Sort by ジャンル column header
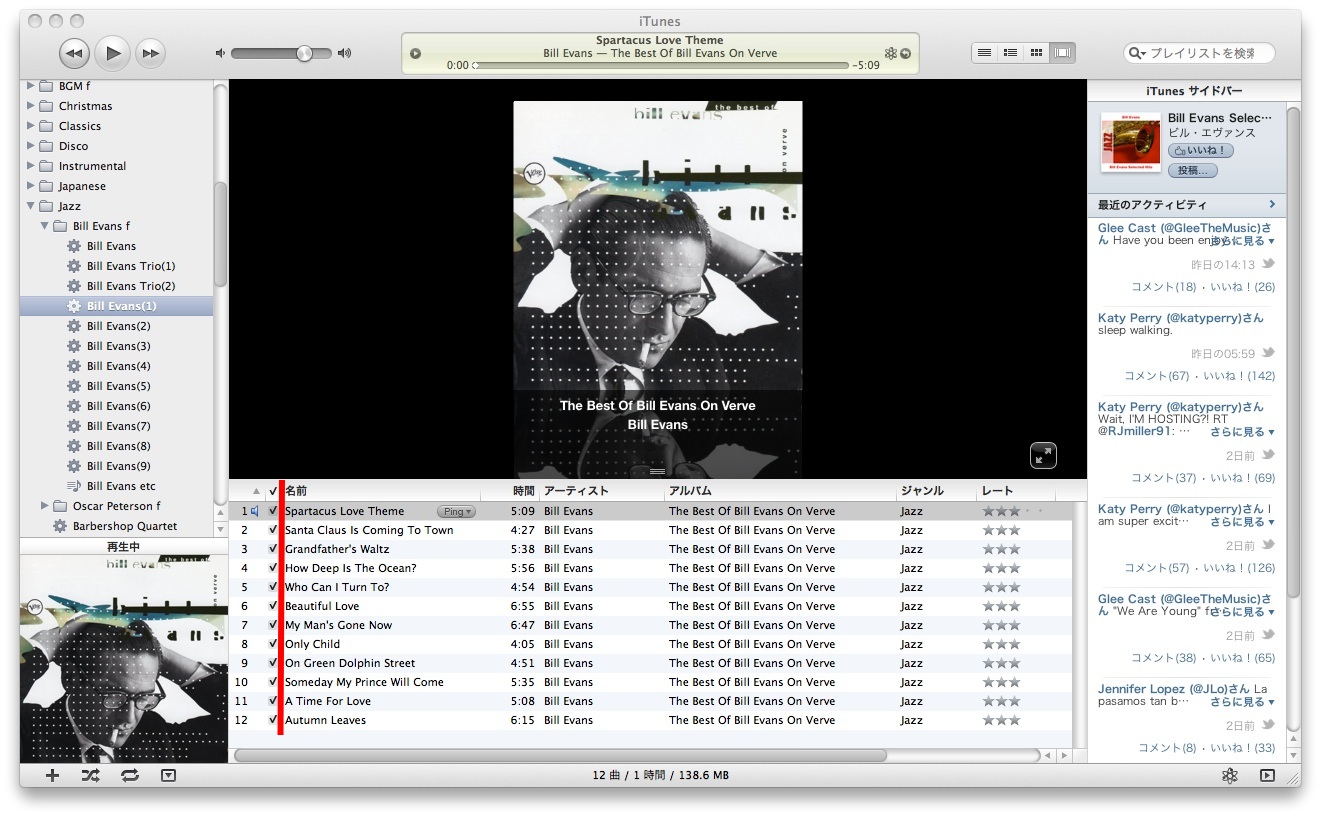The width and height of the screenshot is (1321, 817). point(937,491)
